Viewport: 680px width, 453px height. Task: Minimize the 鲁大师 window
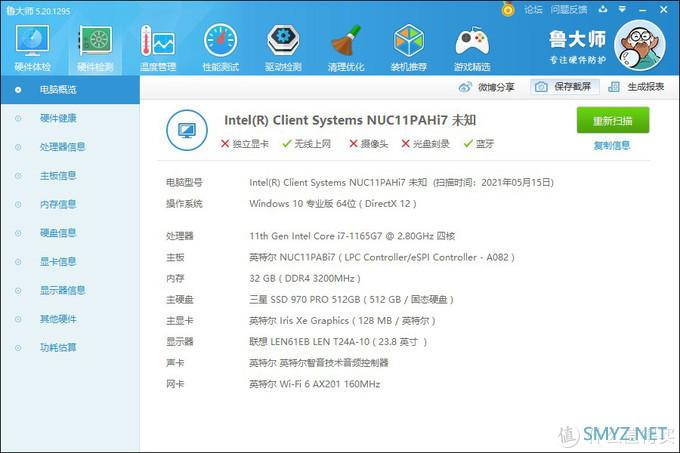(x=643, y=10)
